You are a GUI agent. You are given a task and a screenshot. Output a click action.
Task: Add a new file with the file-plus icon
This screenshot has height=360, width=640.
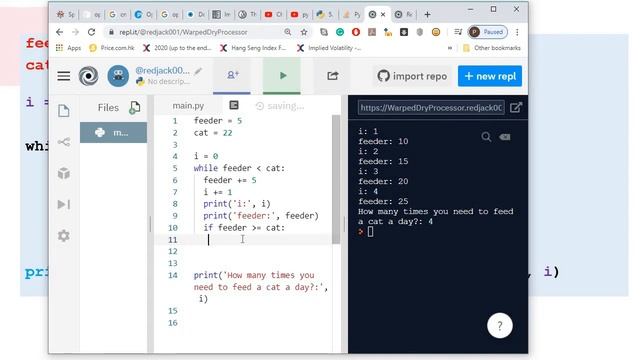point(134,108)
